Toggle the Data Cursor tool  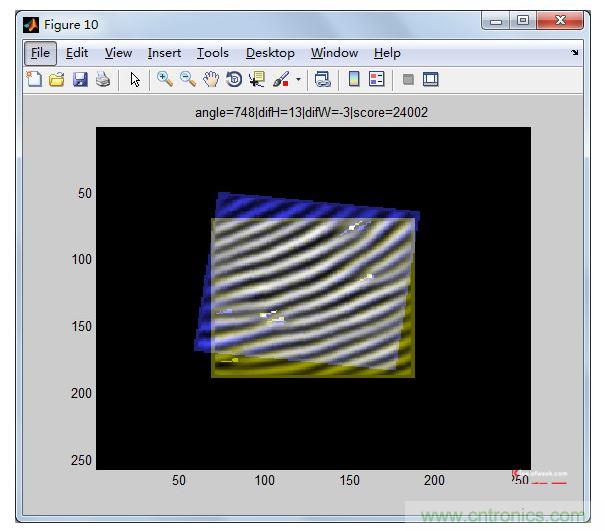pyautogui.click(x=256, y=80)
